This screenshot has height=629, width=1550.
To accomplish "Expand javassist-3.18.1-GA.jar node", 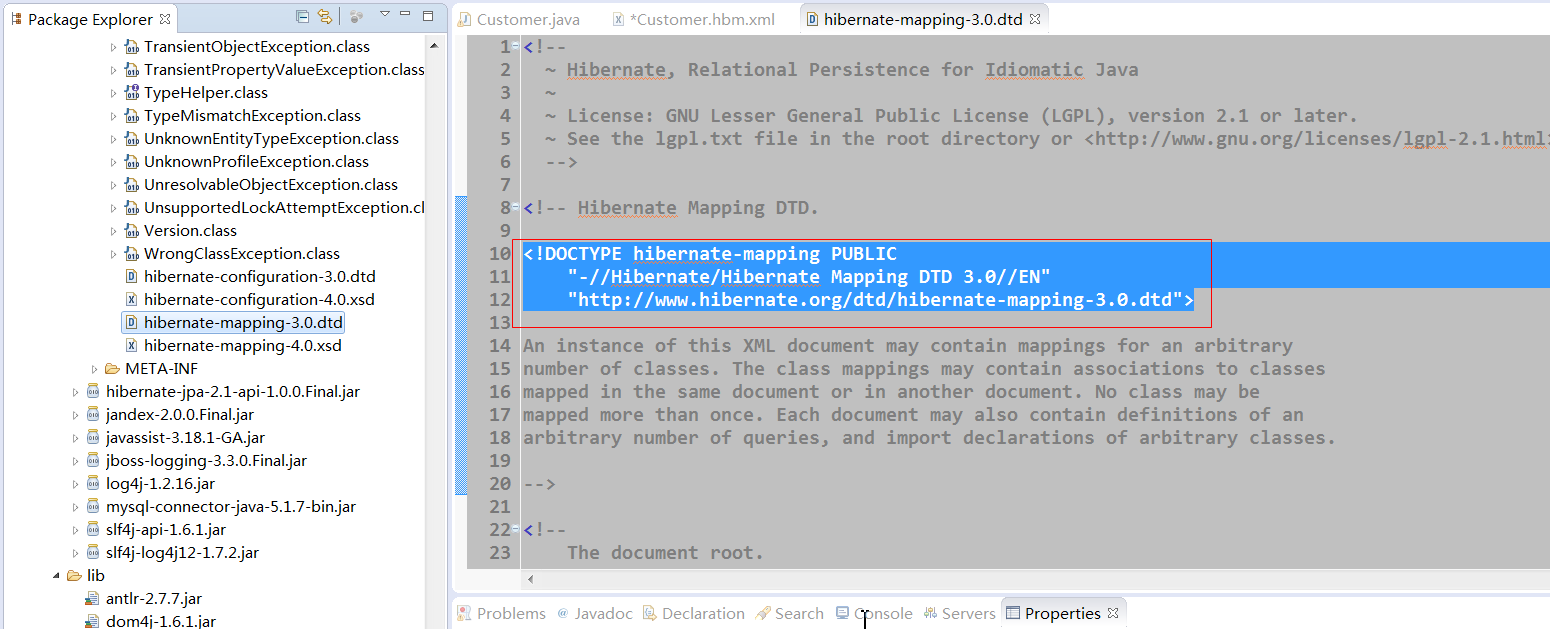I will point(75,438).
